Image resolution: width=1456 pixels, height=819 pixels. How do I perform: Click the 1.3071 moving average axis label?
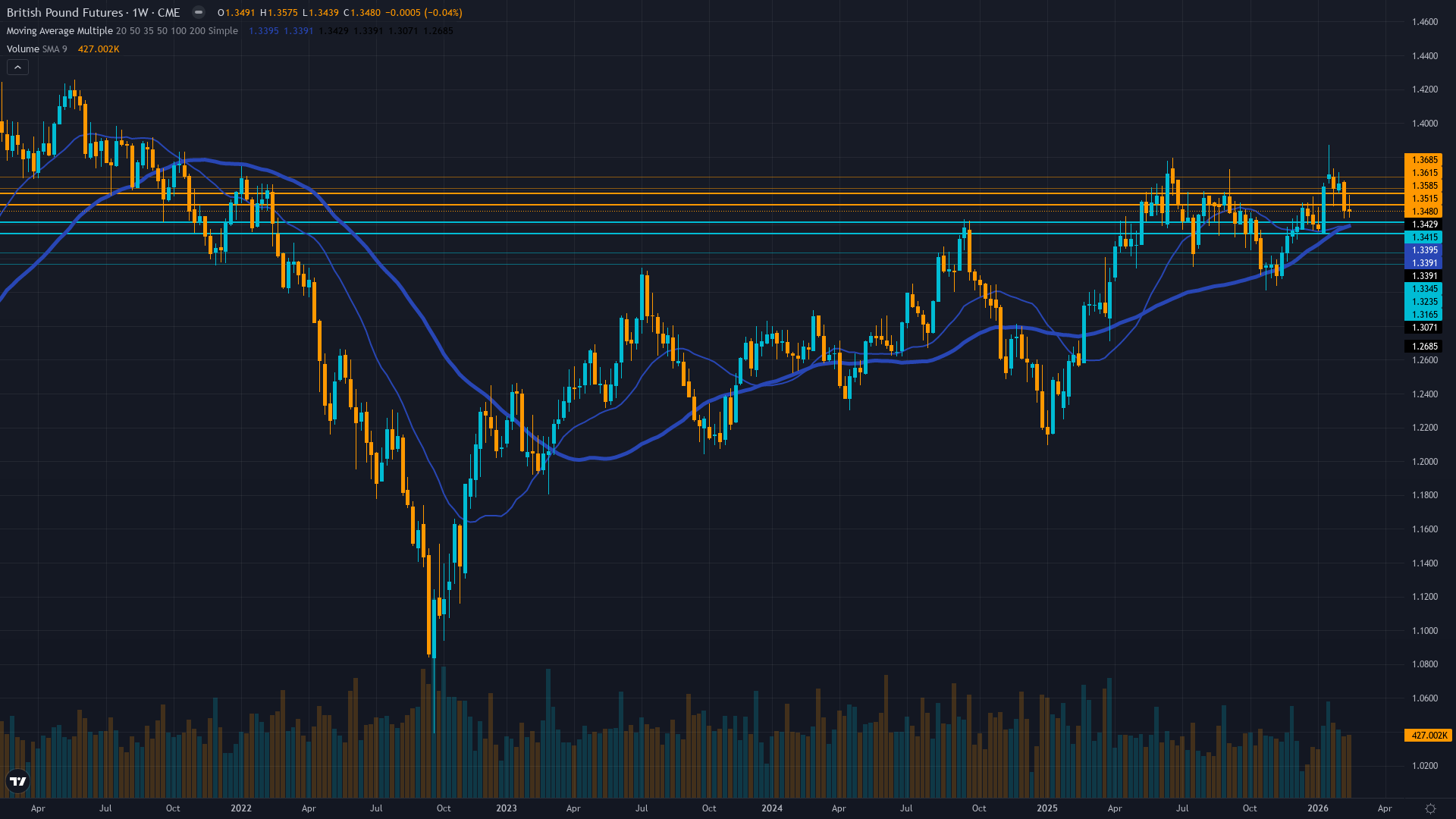tap(1423, 328)
